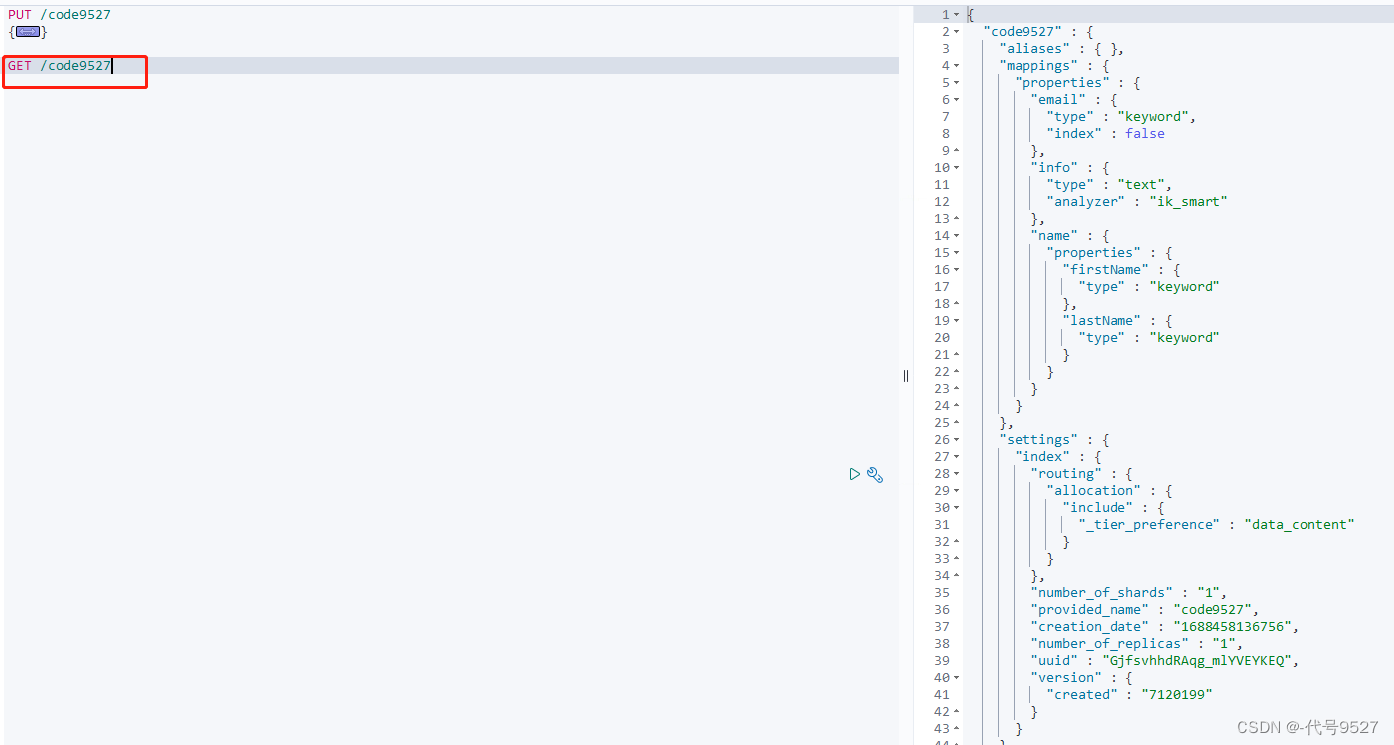Click the "created" : "7120199" line
This screenshot has height=745, width=1394.
point(1129,694)
